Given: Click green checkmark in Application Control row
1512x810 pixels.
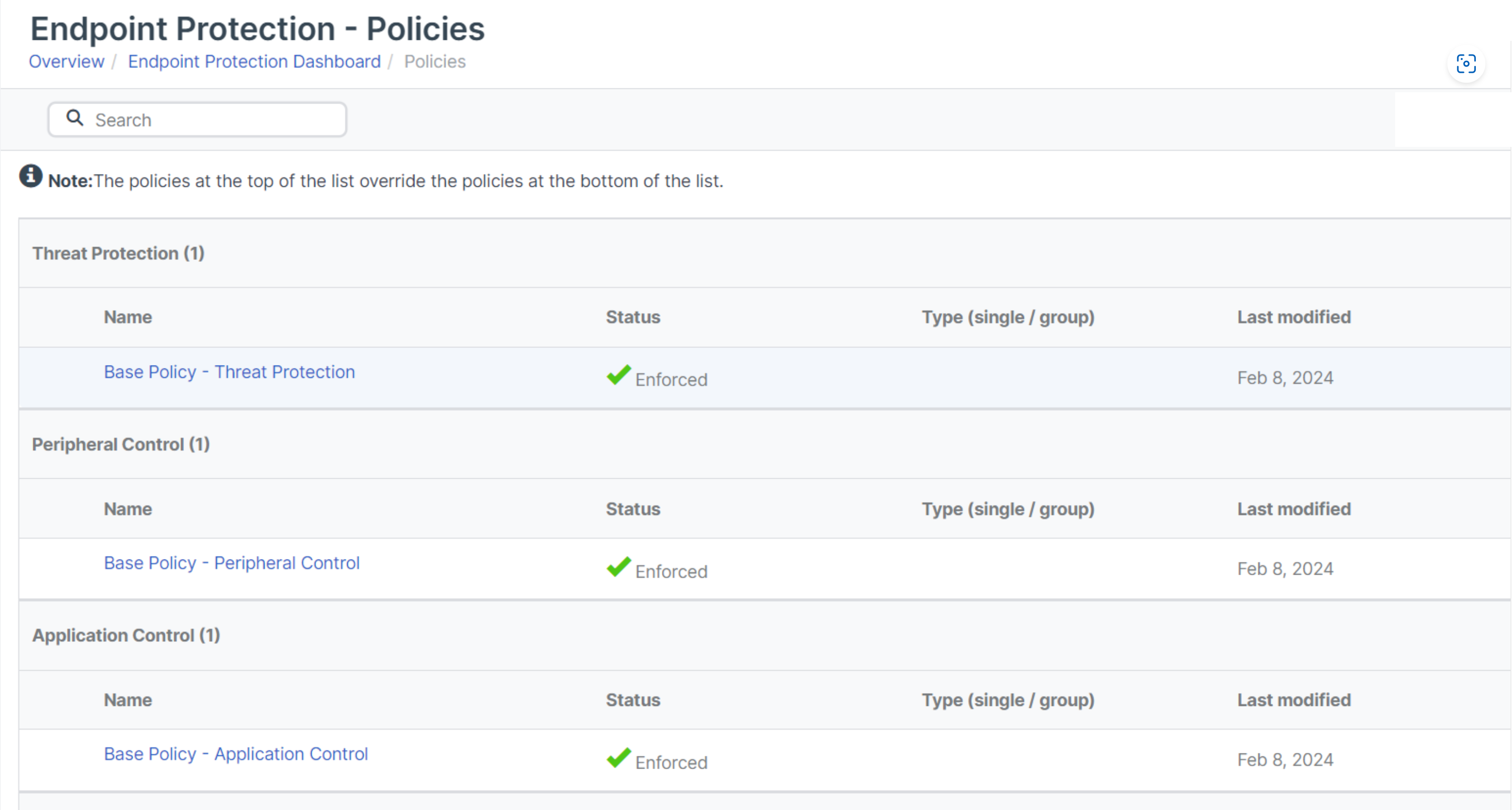Looking at the screenshot, I should 619,757.
